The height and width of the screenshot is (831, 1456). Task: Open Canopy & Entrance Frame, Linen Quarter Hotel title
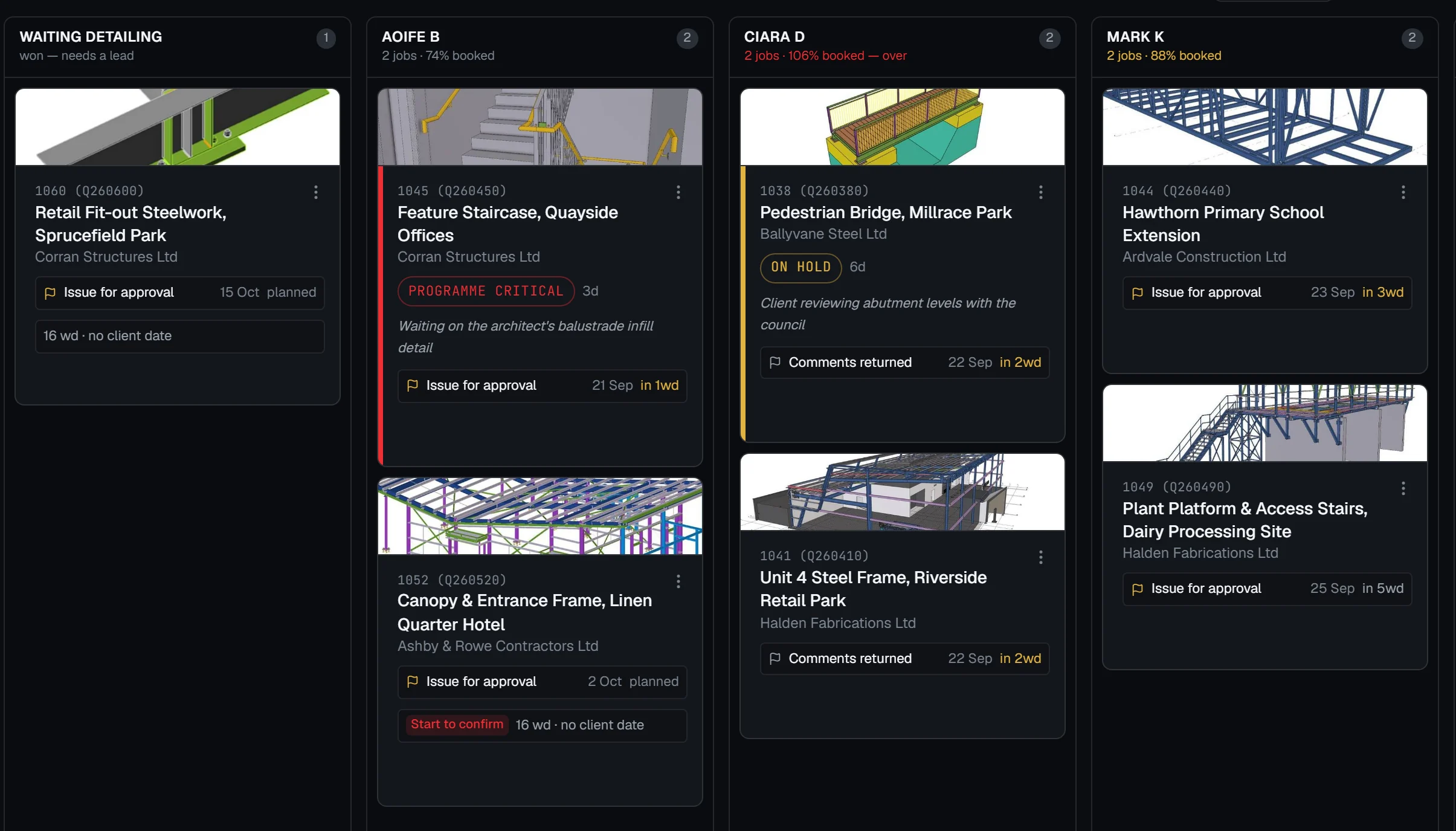[524, 612]
